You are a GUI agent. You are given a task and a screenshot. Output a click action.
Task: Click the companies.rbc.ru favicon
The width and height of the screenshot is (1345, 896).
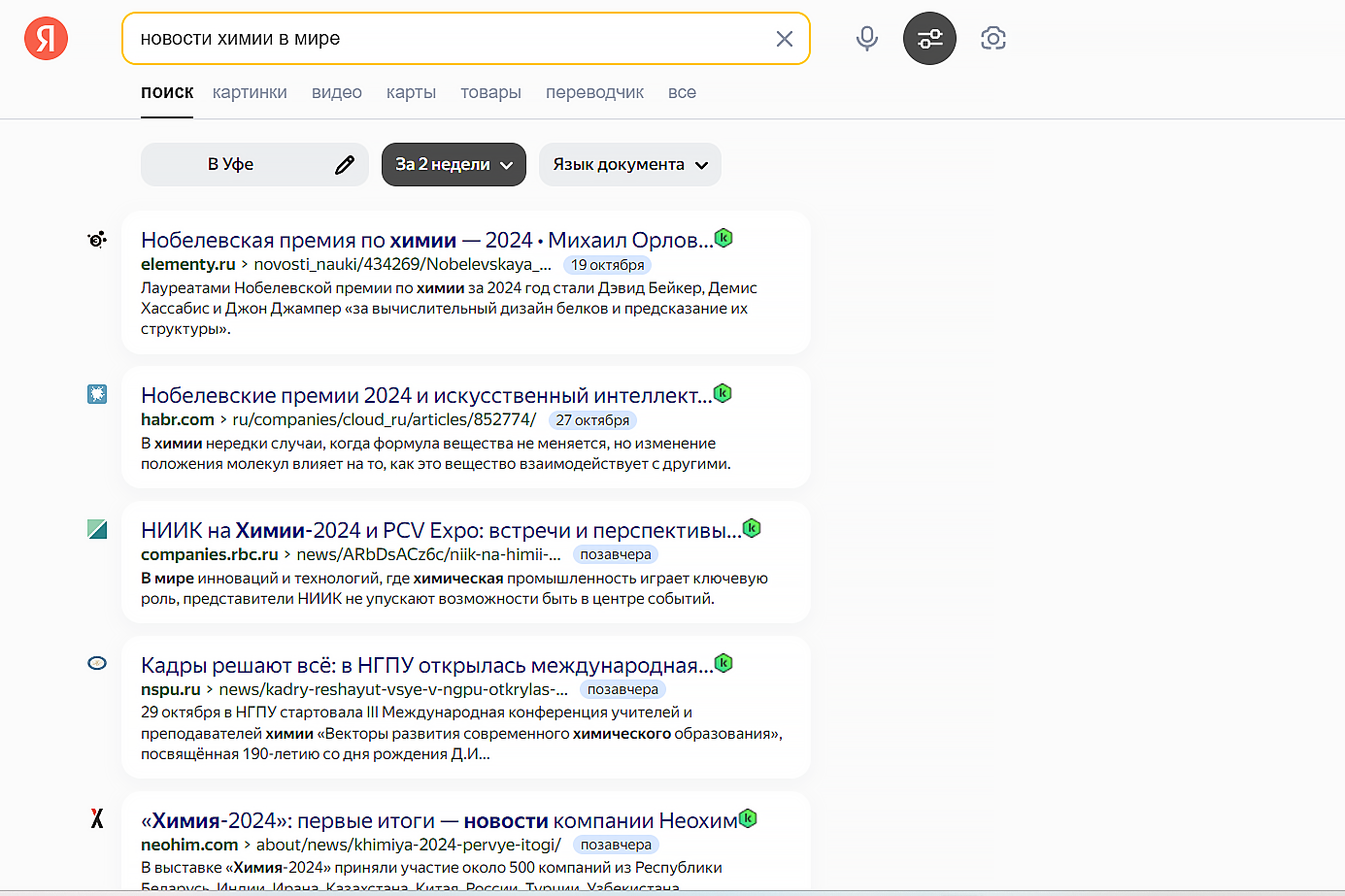(97, 529)
